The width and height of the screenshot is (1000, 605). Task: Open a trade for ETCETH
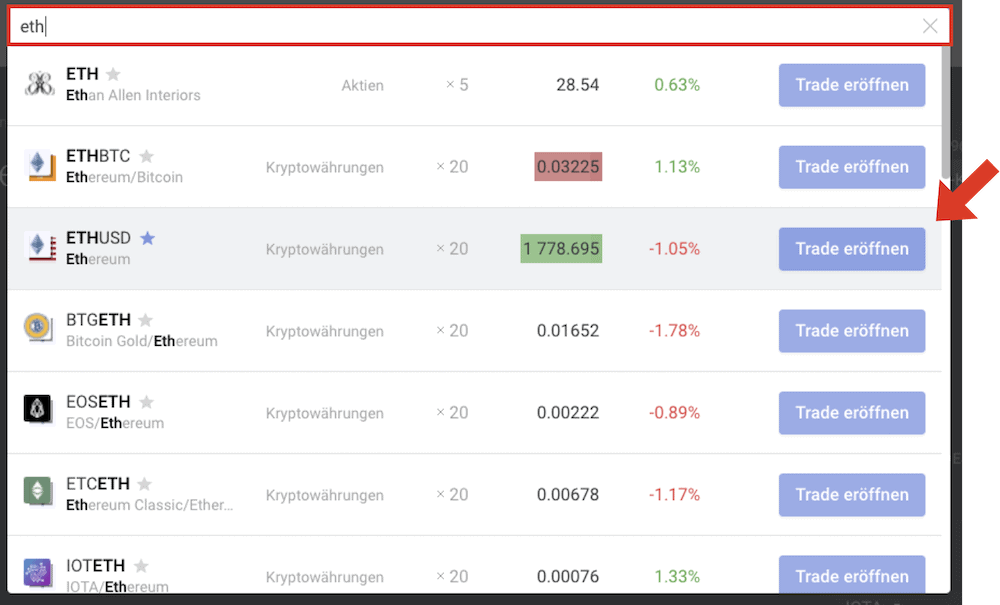point(851,495)
